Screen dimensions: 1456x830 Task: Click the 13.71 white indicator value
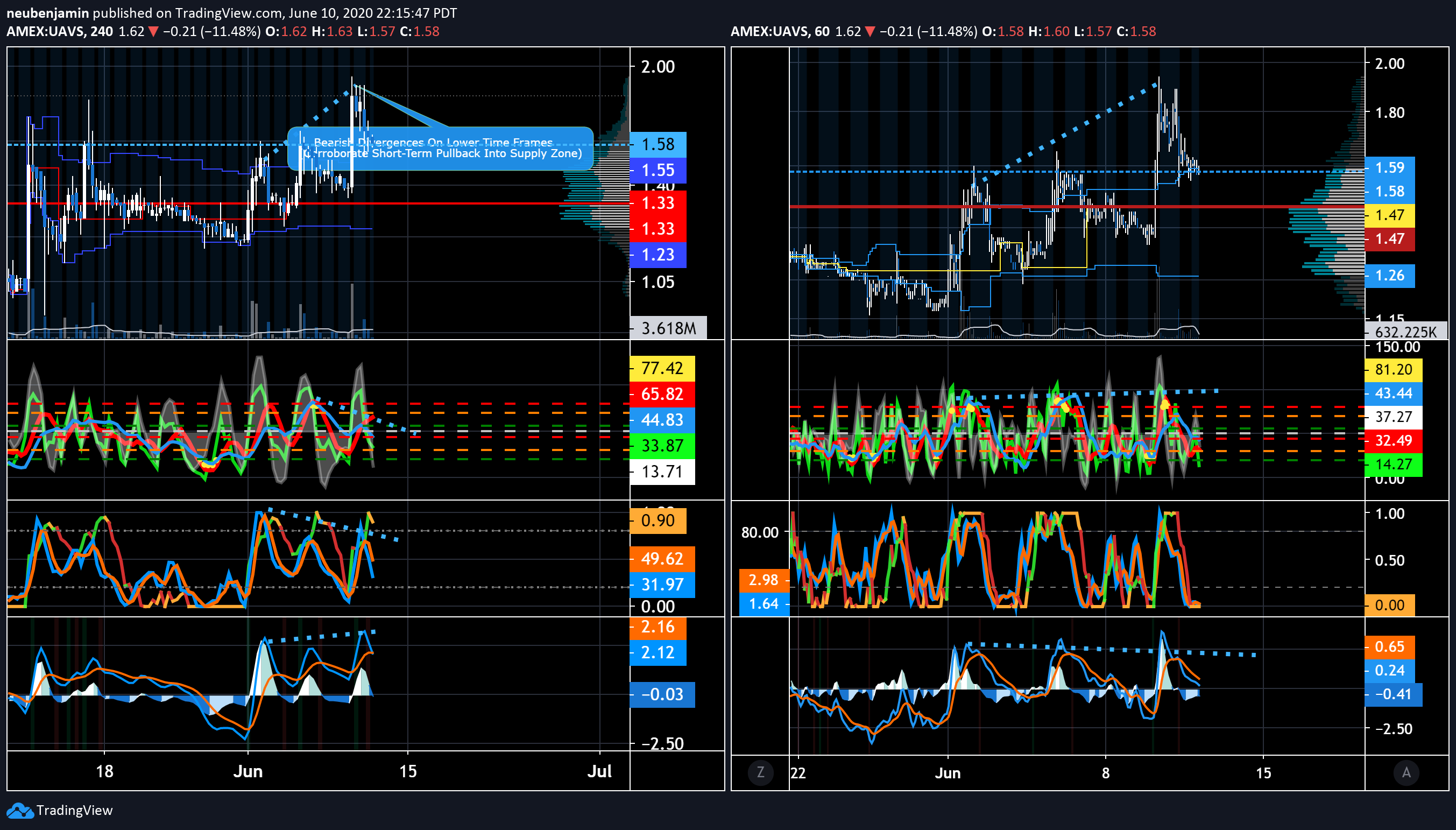click(662, 472)
